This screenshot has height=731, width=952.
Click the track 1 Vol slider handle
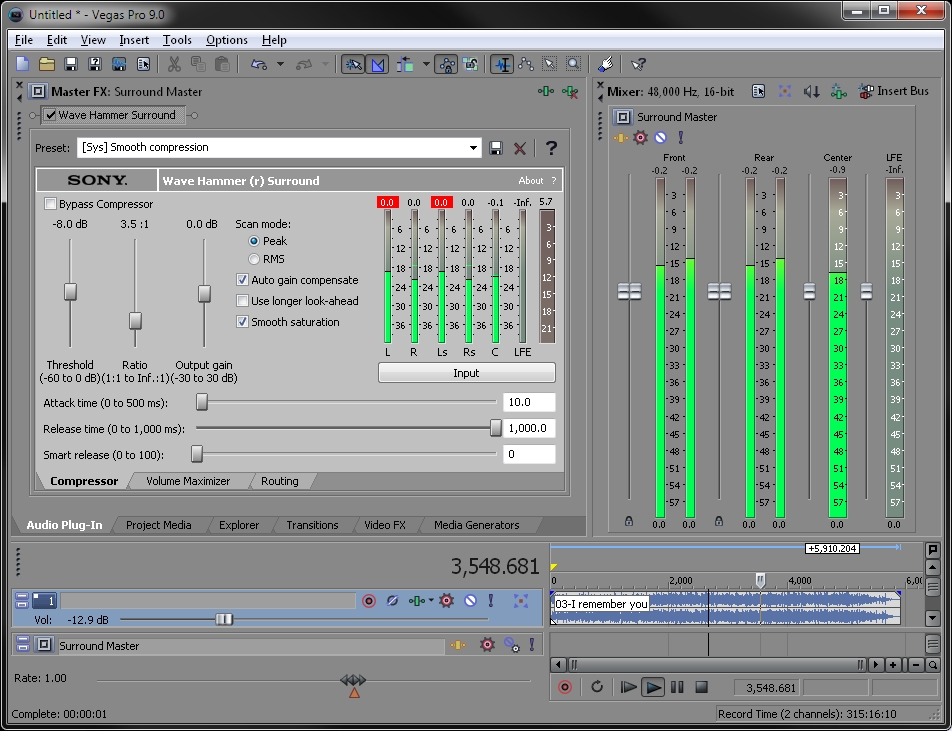point(224,619)
